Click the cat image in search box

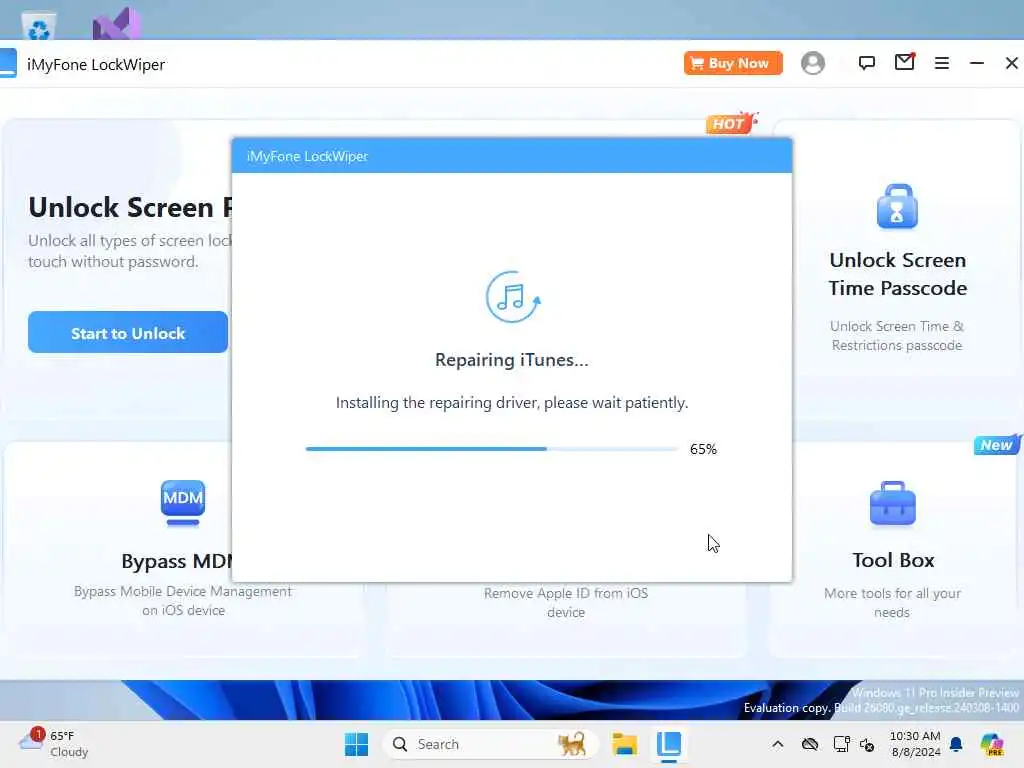click(x=571, y=744)
